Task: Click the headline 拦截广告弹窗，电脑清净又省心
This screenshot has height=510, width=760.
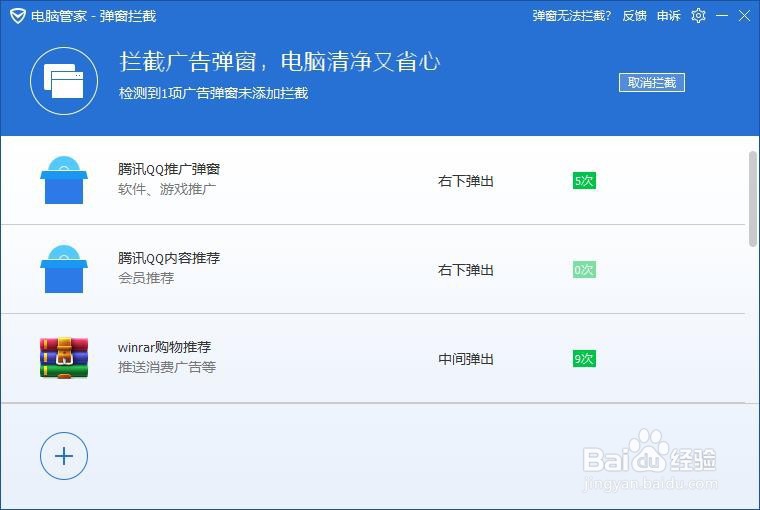Action: tap(280, 62)
